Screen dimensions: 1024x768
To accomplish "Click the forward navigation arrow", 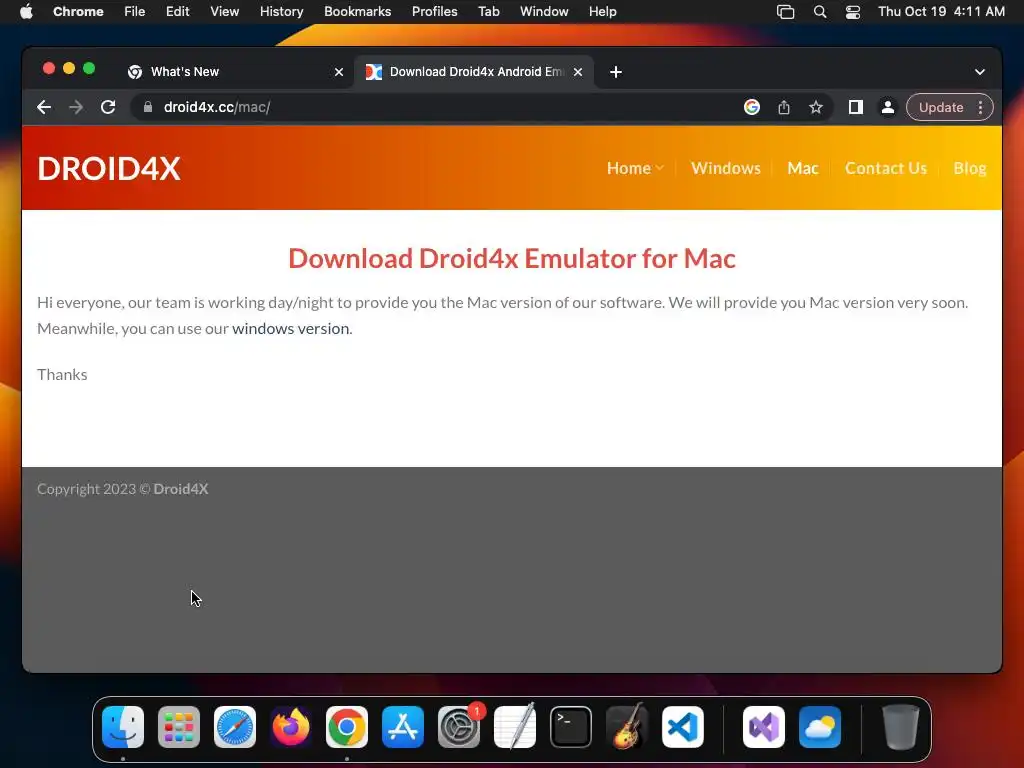I will [76, 107].
